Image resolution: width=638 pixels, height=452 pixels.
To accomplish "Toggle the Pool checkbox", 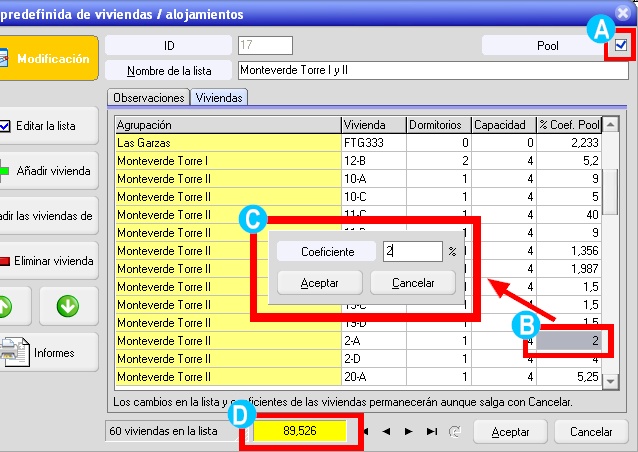I will [621, 45].
